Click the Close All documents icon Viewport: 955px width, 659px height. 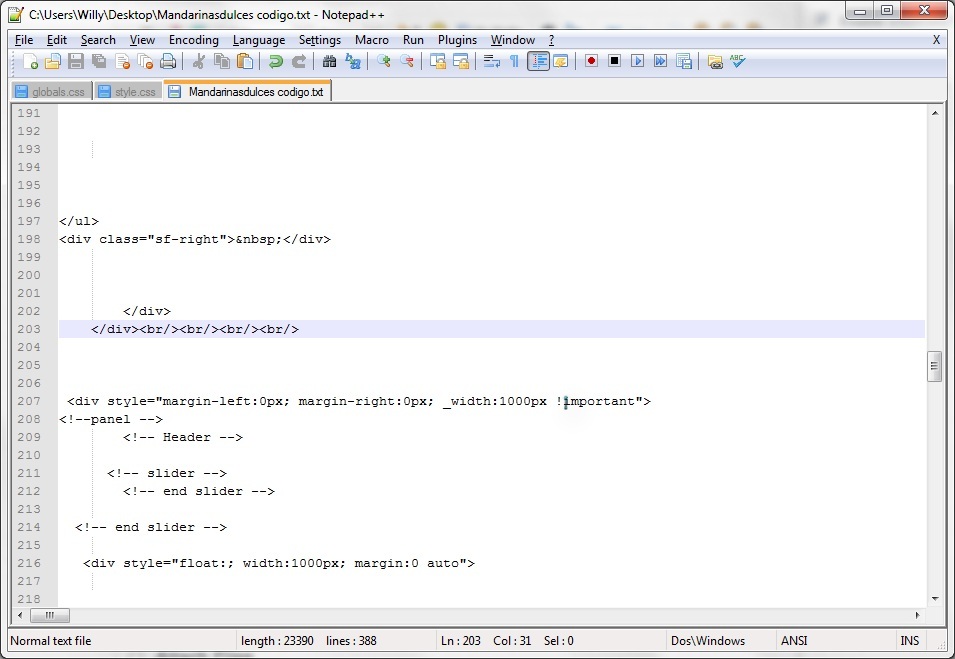pos(145,61)
